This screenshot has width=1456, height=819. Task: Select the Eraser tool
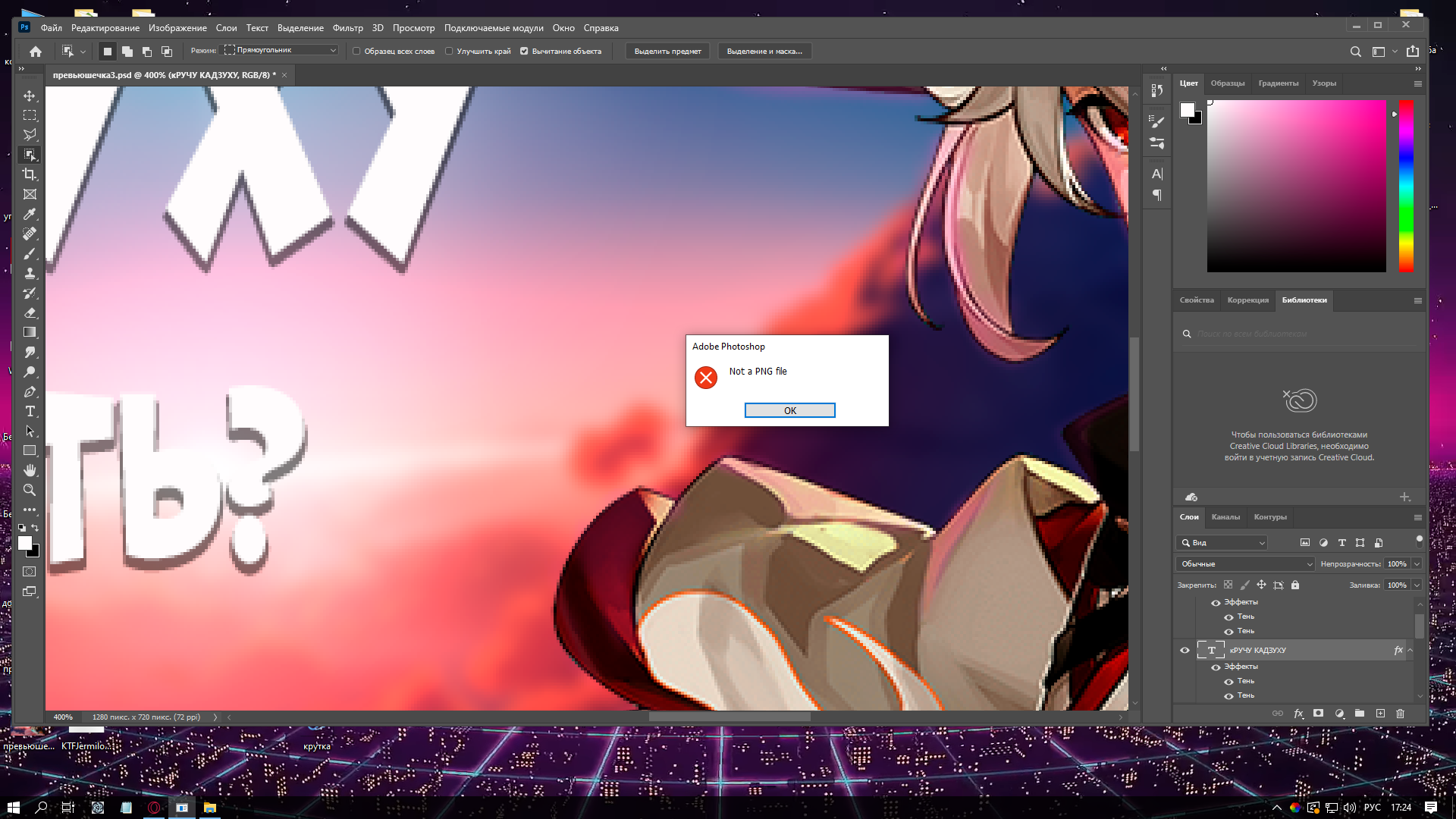(x=30, y=312)
